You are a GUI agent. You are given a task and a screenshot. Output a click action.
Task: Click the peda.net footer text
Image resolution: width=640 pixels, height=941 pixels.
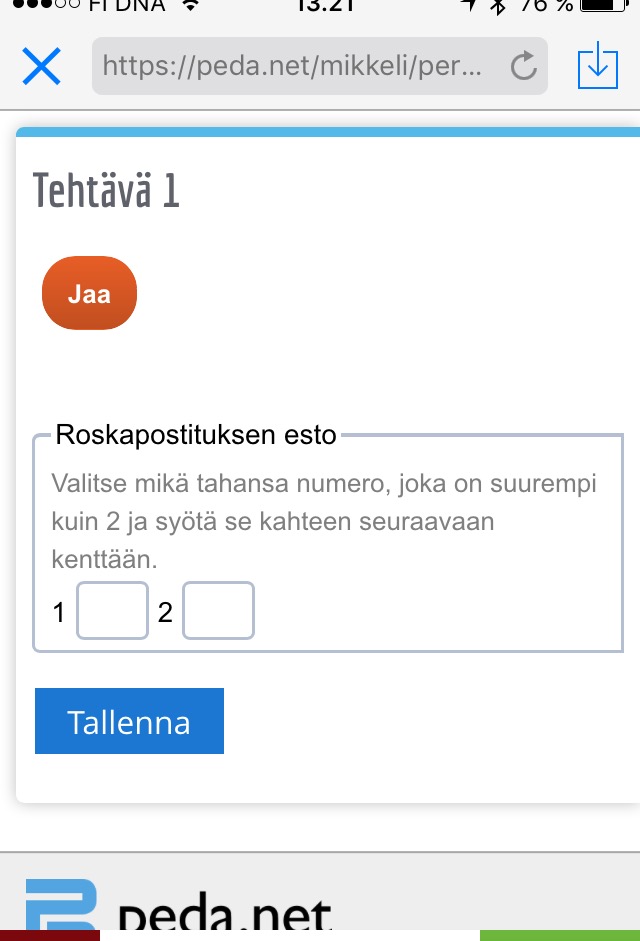(x=225, y=915)
